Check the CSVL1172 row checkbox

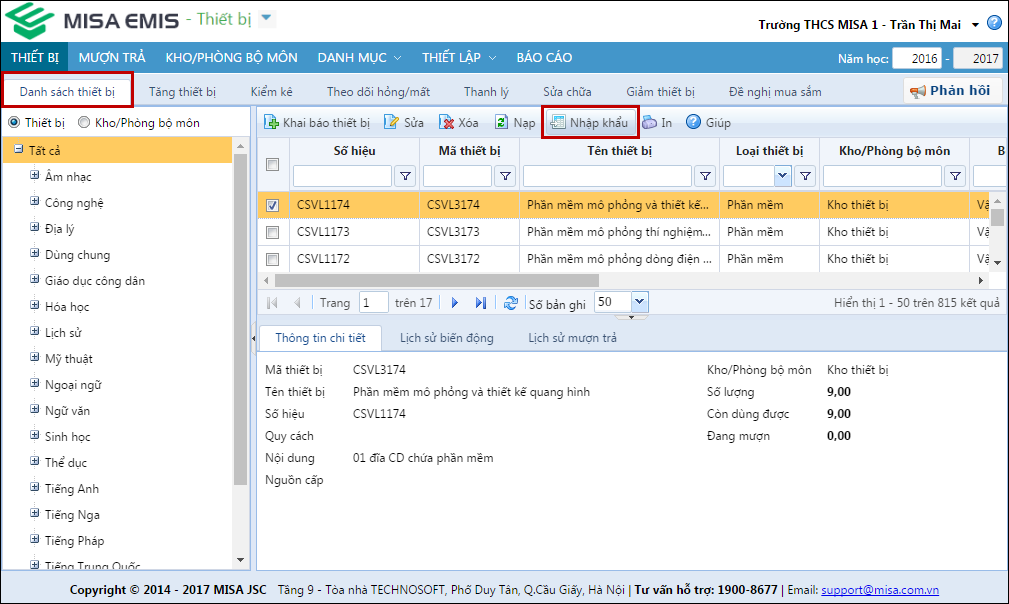(273, 259)
